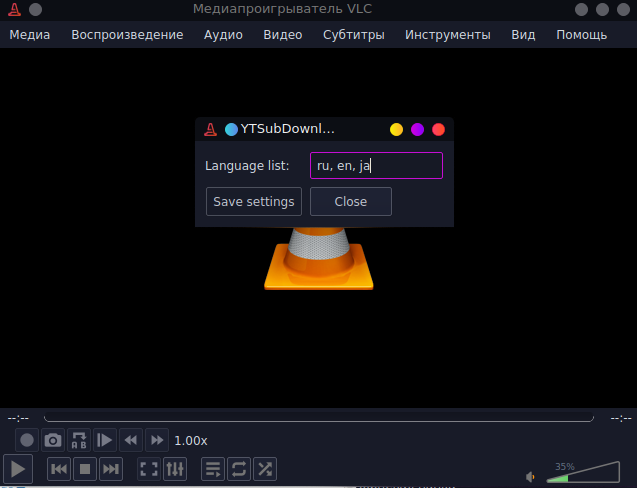The image size is (637, 488).
Task: Stop playback with the stop button
Action: coord(85,469)
